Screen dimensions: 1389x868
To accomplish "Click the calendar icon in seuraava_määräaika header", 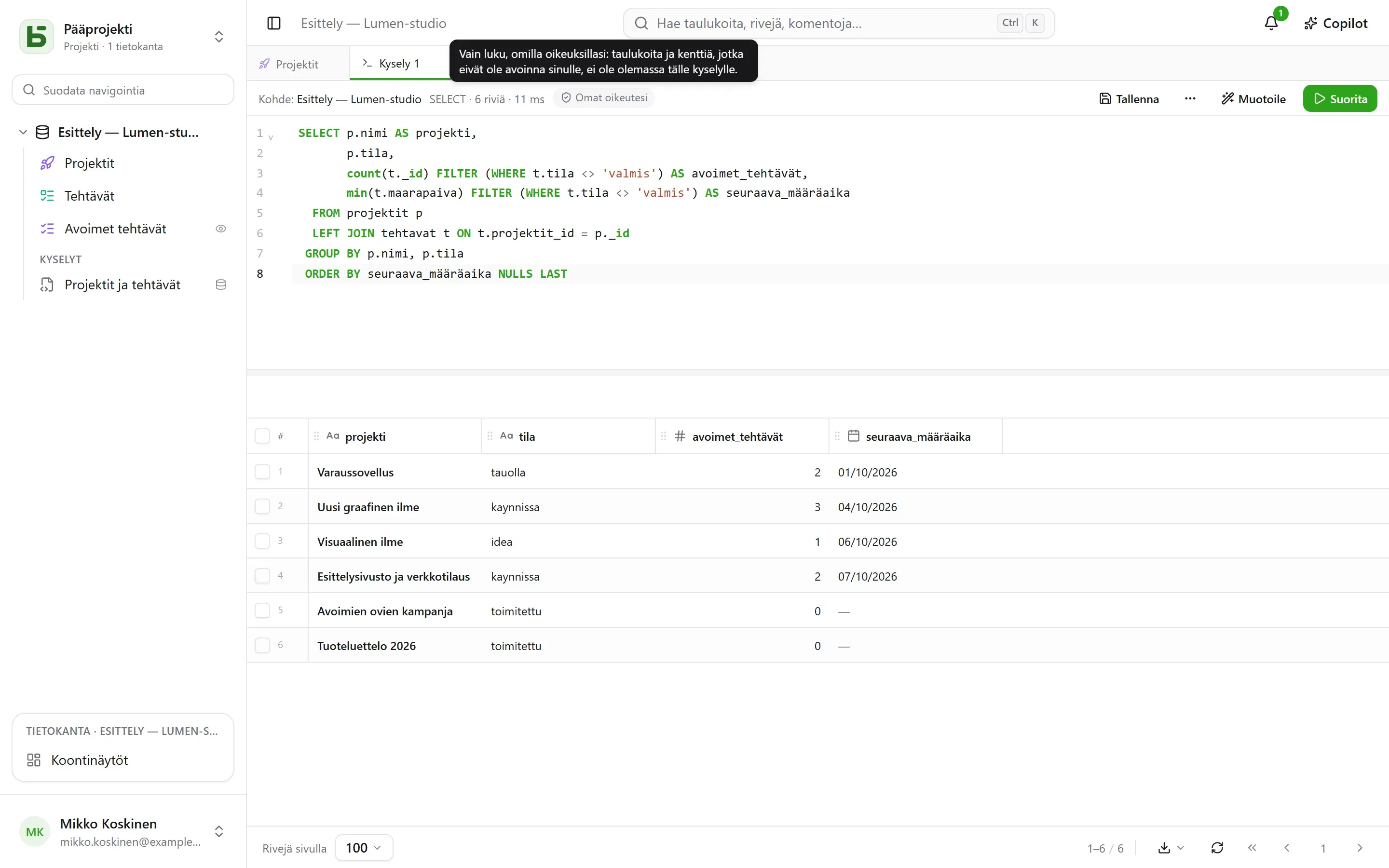I will pyautogui.click(x=854, y=436).
